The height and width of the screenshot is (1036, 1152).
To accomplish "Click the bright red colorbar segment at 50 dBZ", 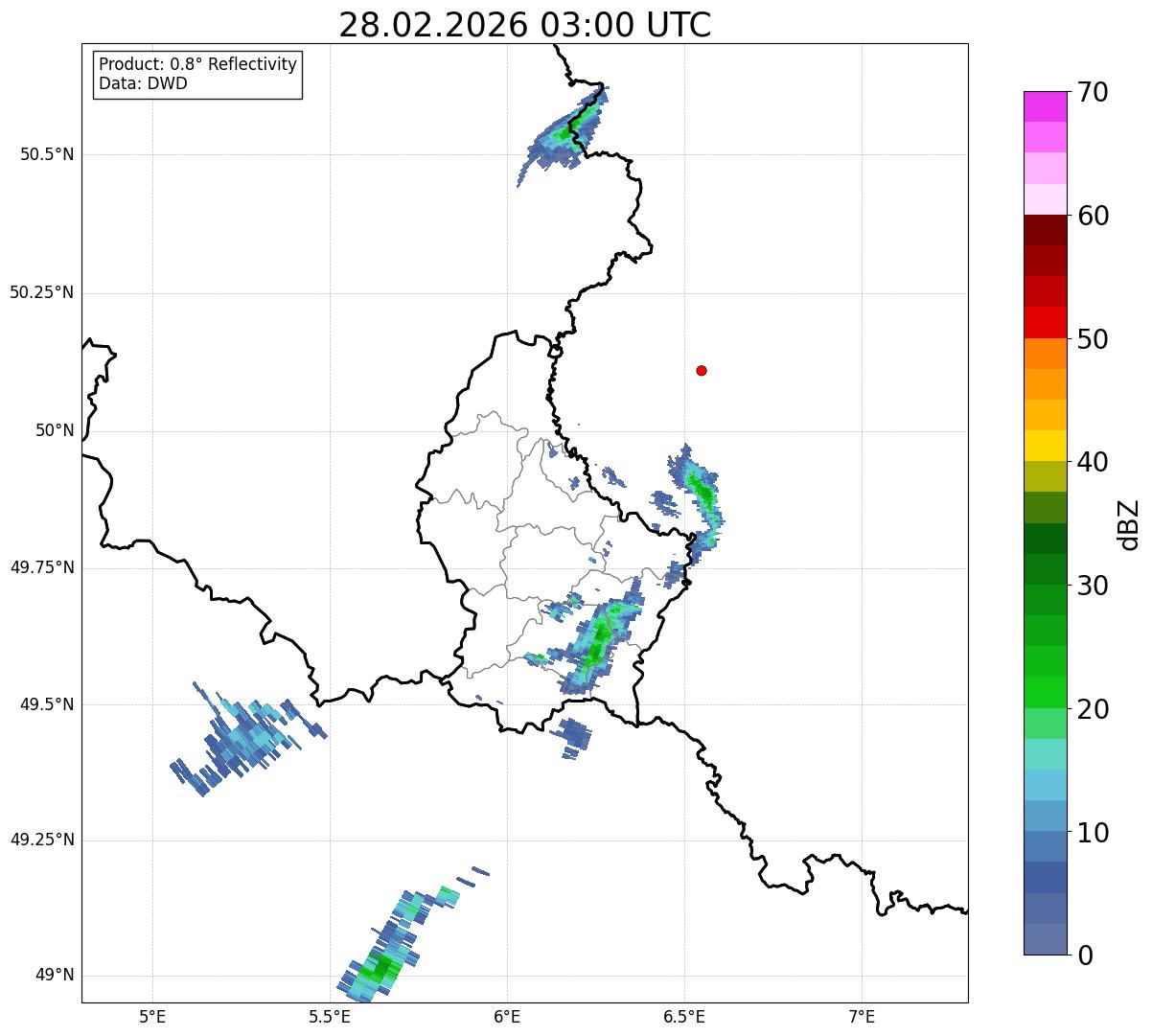I will click(1045, 323).
